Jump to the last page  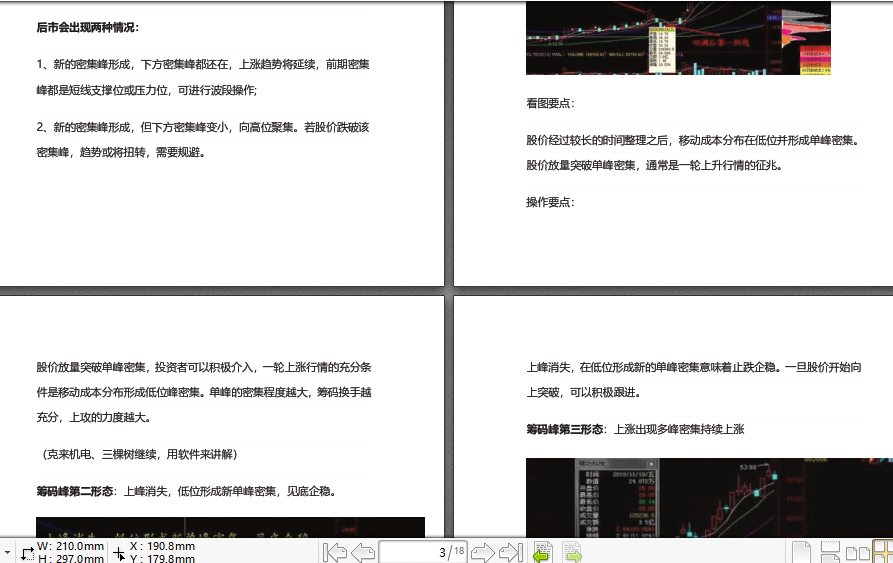(511, 552)
